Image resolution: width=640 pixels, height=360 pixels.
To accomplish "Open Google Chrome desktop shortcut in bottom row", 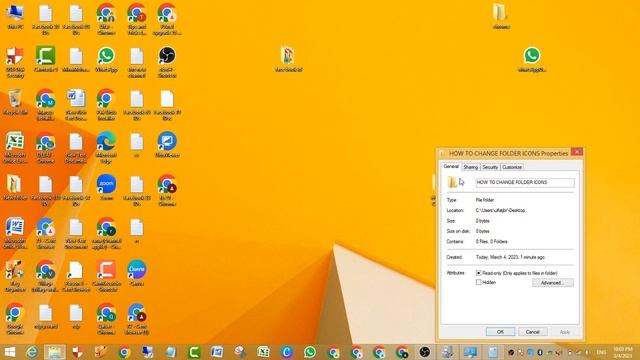I will coord(15,318).
